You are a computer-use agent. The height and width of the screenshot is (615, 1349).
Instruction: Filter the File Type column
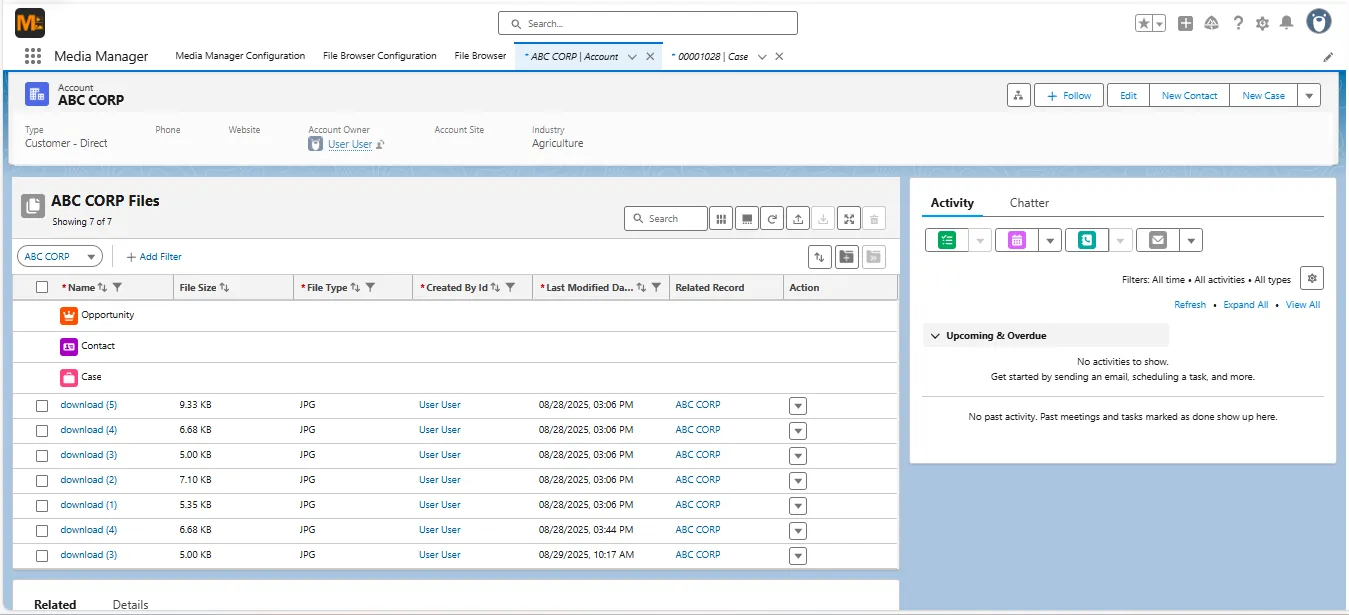pyautogui.click(x=370, y=288)
